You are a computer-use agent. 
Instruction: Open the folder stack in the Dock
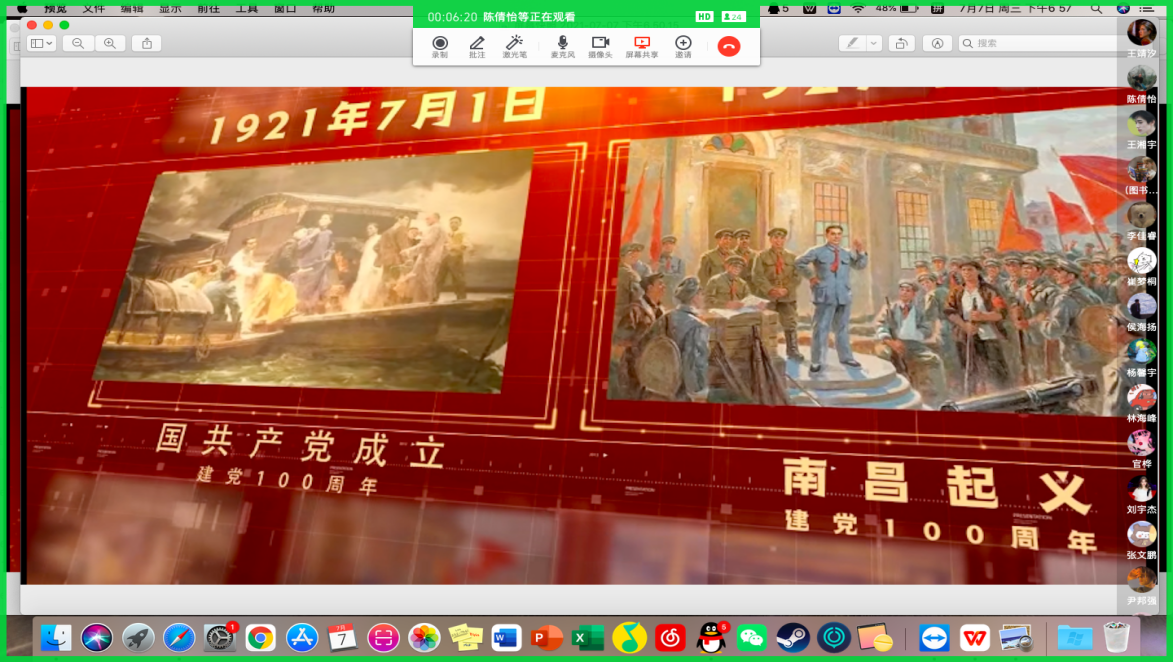[1075, 637]
